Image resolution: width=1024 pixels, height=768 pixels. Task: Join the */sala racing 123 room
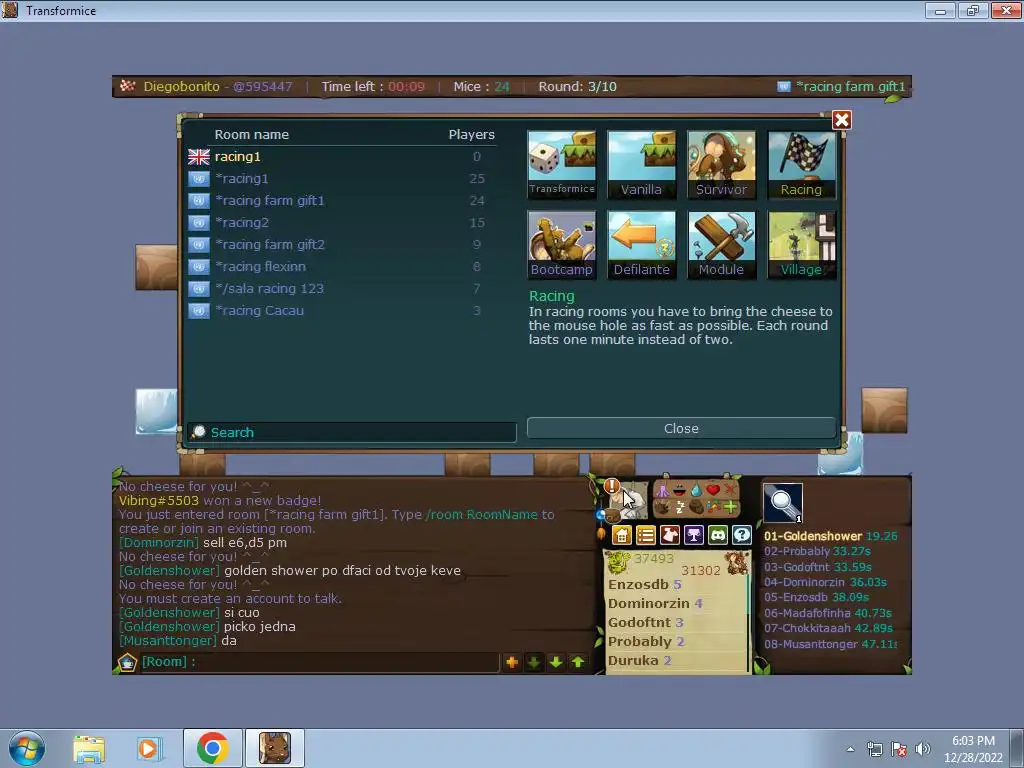click(342, 289)
